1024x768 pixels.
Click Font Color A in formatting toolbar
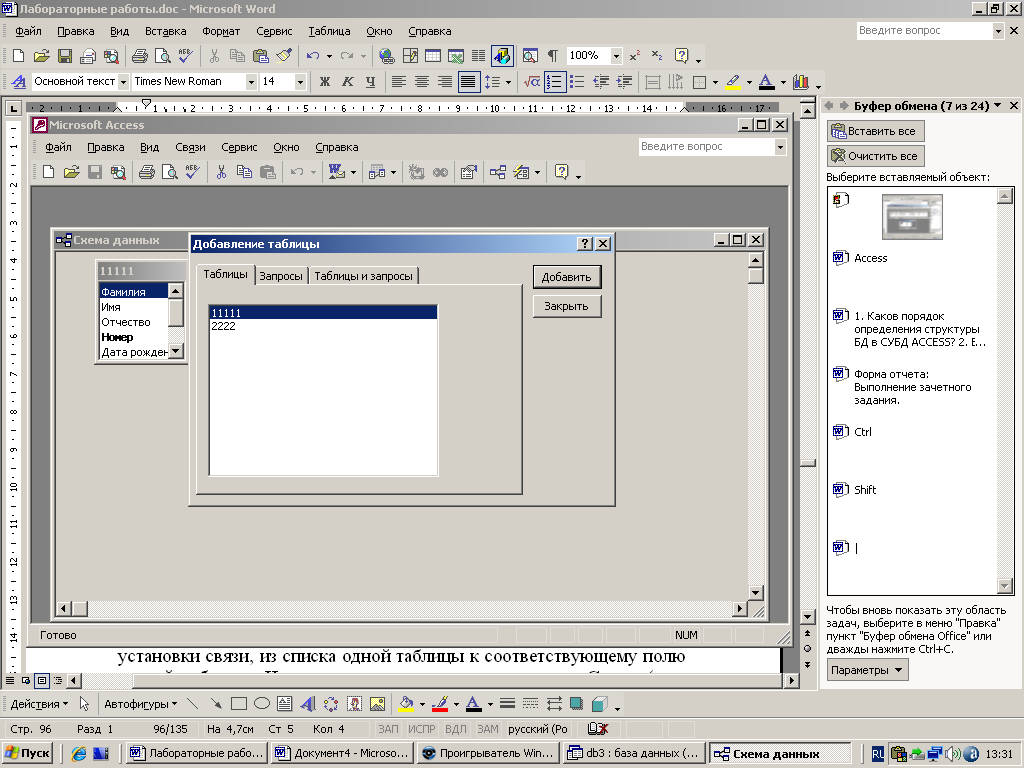767,82
